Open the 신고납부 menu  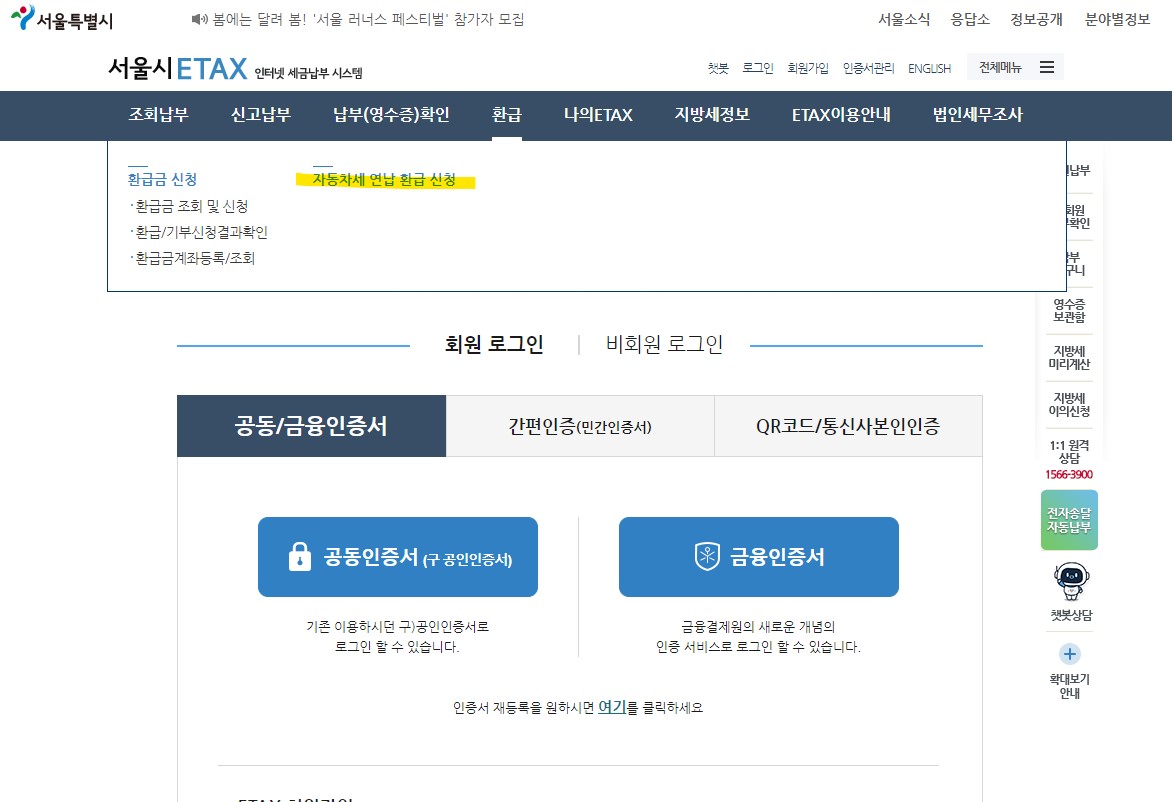pos(259,116)
